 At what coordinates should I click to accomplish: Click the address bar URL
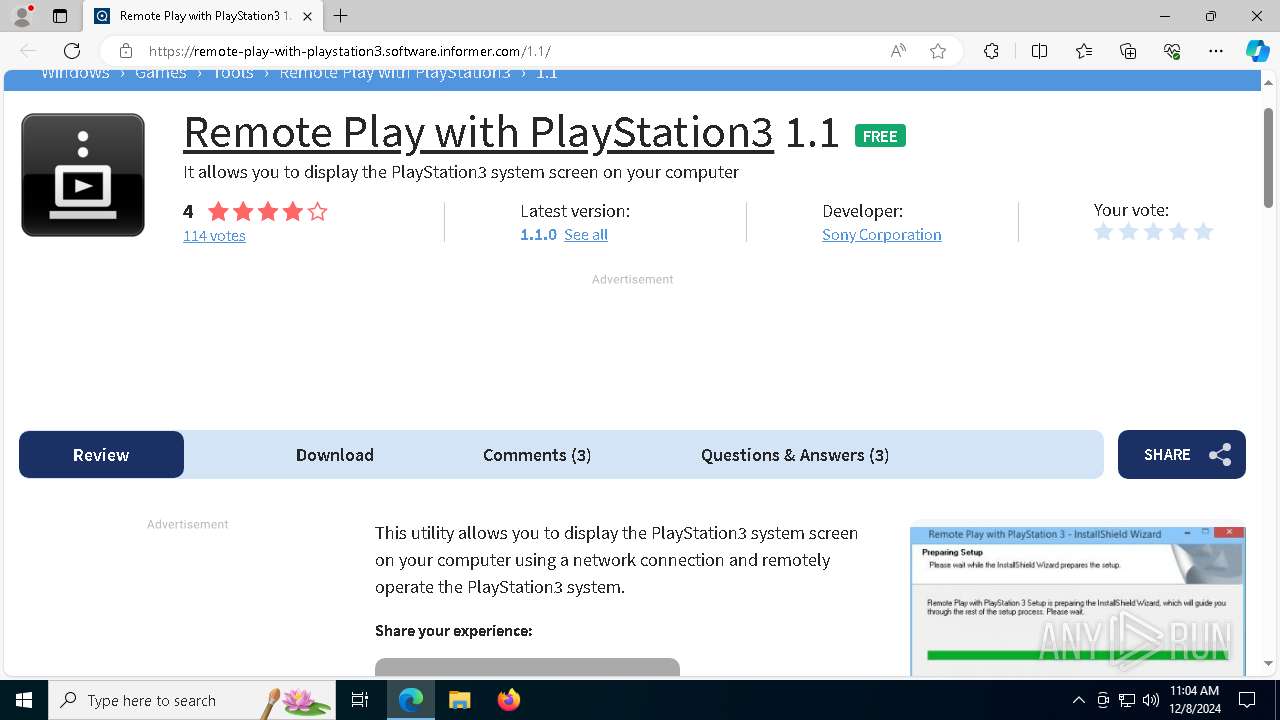coord(349,51)
